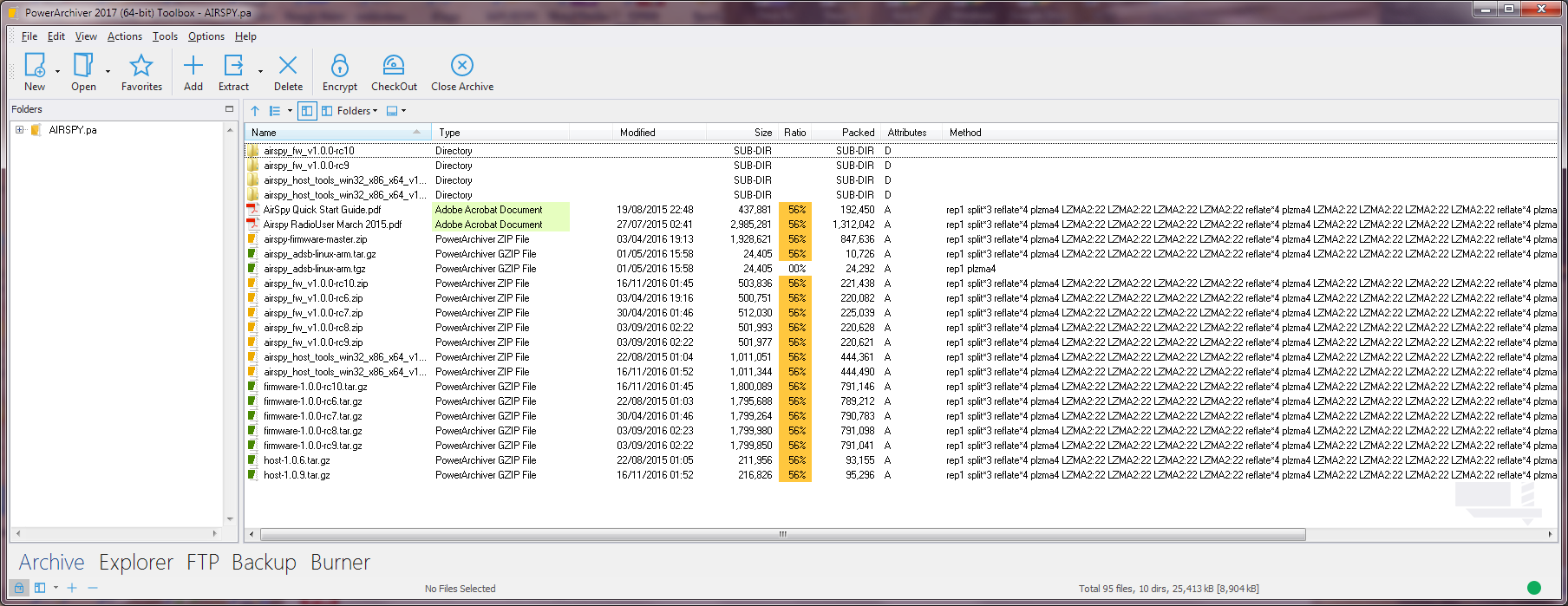Go up one level with the arrow icon
Viewport: 1568px width, 606px height.
[255, 111]
